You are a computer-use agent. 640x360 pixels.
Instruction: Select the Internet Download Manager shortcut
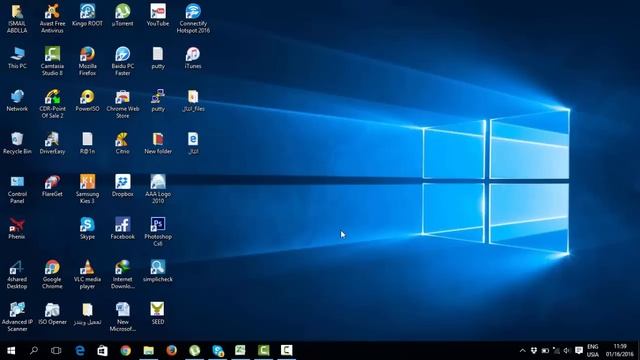(122, 275)
